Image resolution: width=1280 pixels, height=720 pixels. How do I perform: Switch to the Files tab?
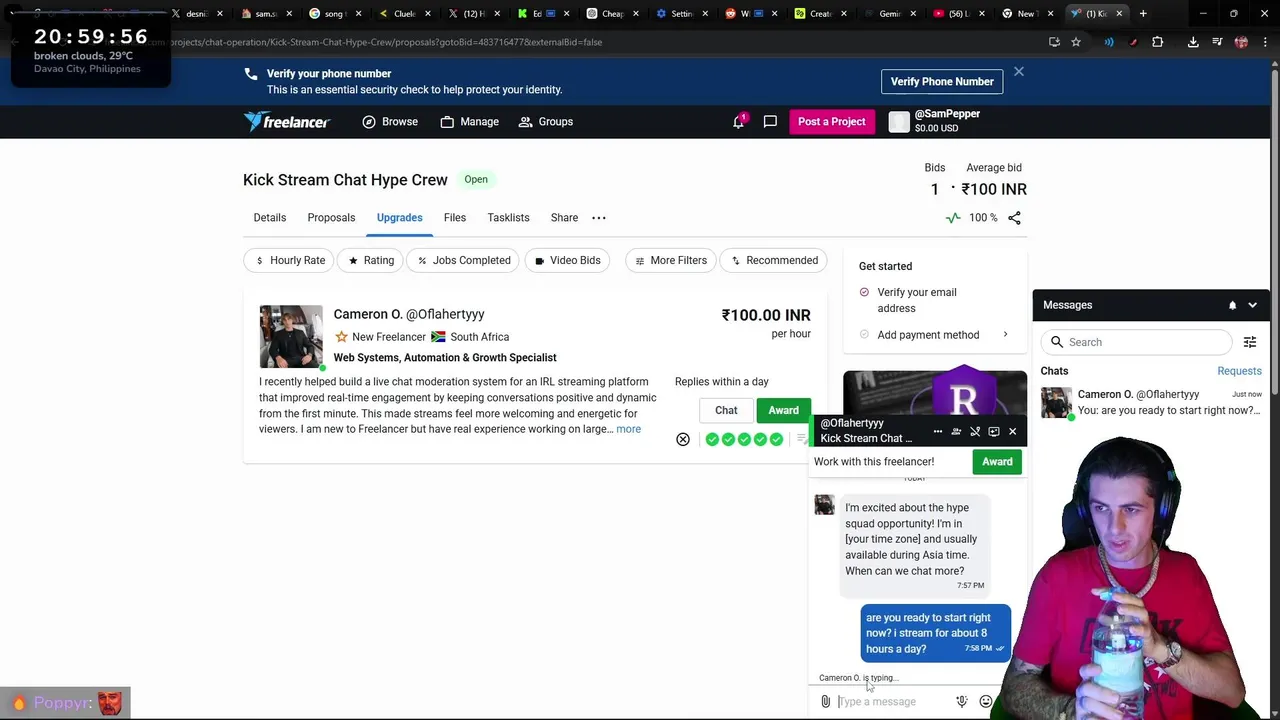(455, 218)
